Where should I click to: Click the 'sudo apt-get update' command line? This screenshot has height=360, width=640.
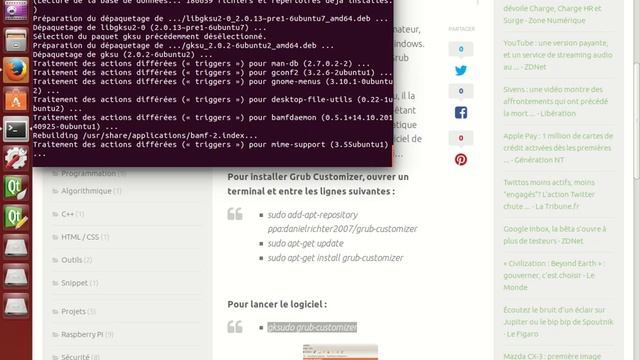[x=305, y=243]
